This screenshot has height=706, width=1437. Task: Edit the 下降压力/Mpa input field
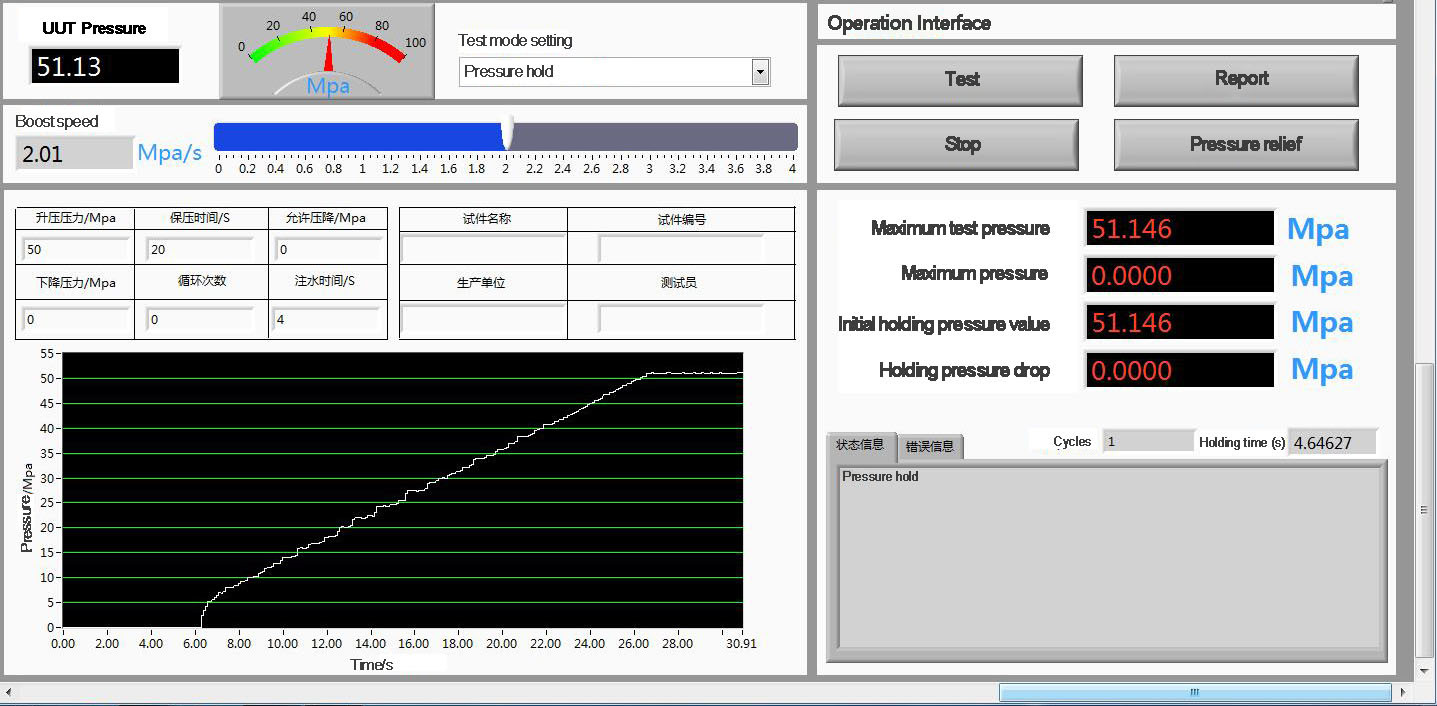click(75, 320)
